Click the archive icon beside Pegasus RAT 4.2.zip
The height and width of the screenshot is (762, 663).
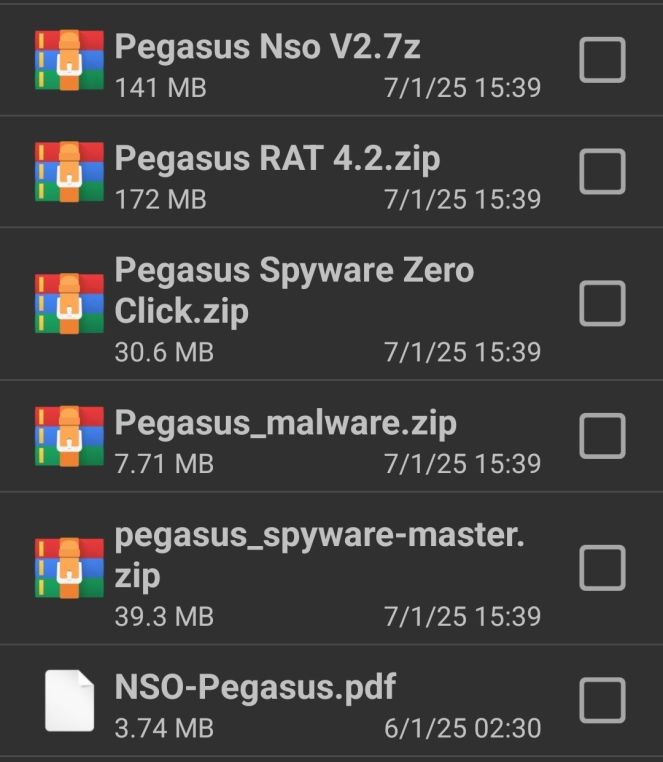[69, 172]
